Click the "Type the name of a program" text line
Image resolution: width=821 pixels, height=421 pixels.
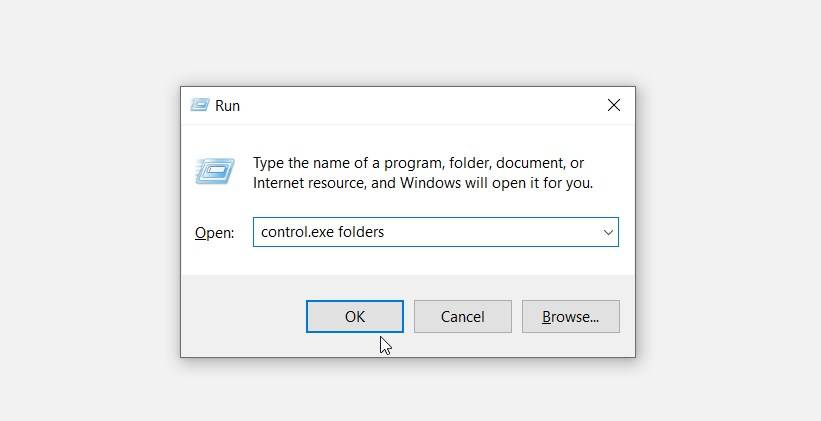click(418, 163)
